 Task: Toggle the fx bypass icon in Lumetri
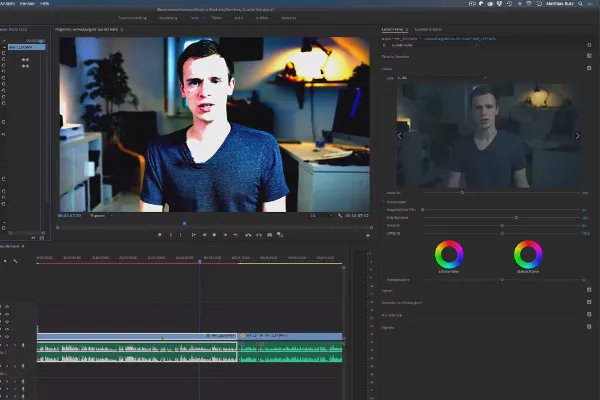384,45
